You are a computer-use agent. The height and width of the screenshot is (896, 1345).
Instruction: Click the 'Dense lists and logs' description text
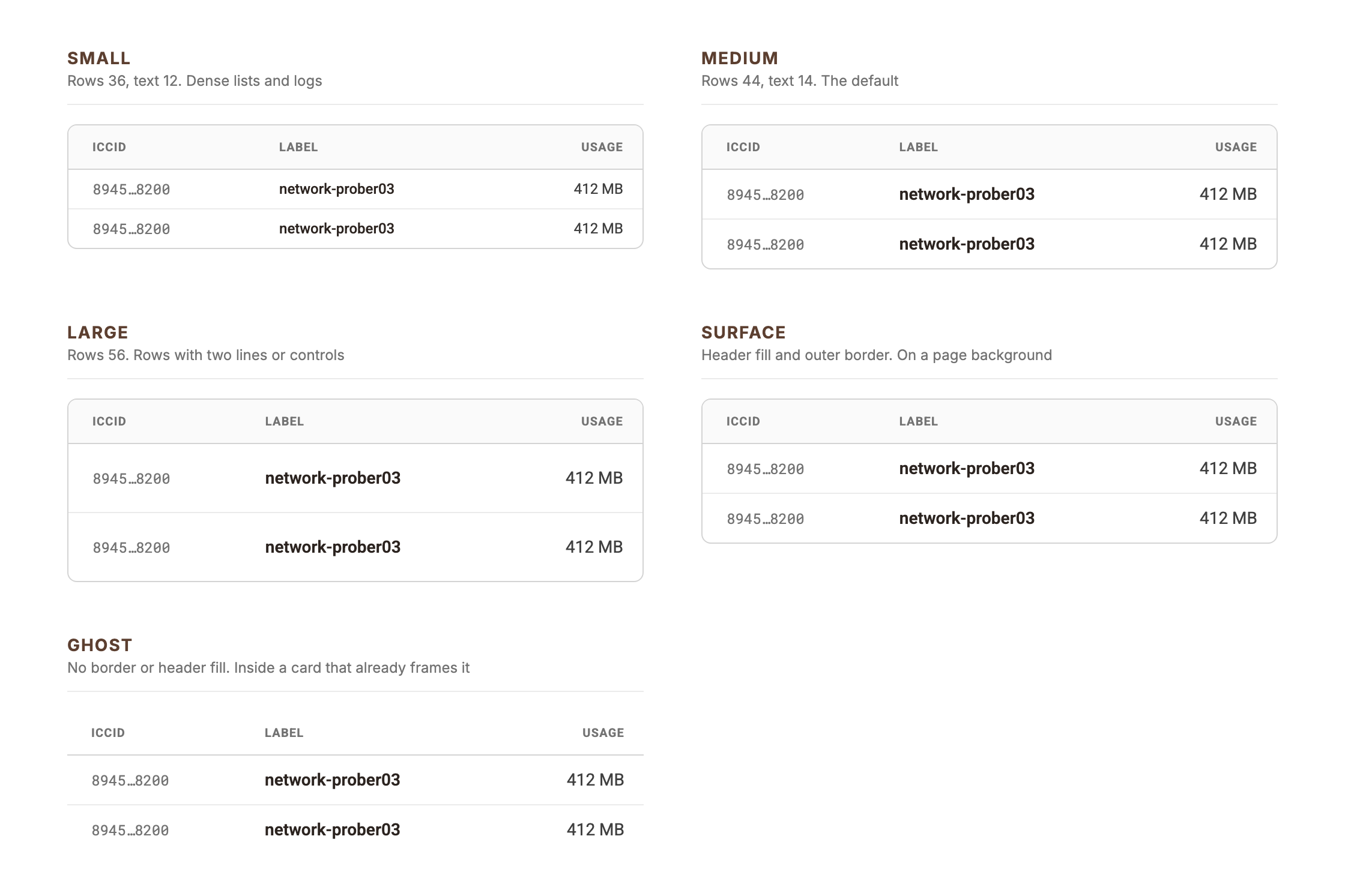254,81
